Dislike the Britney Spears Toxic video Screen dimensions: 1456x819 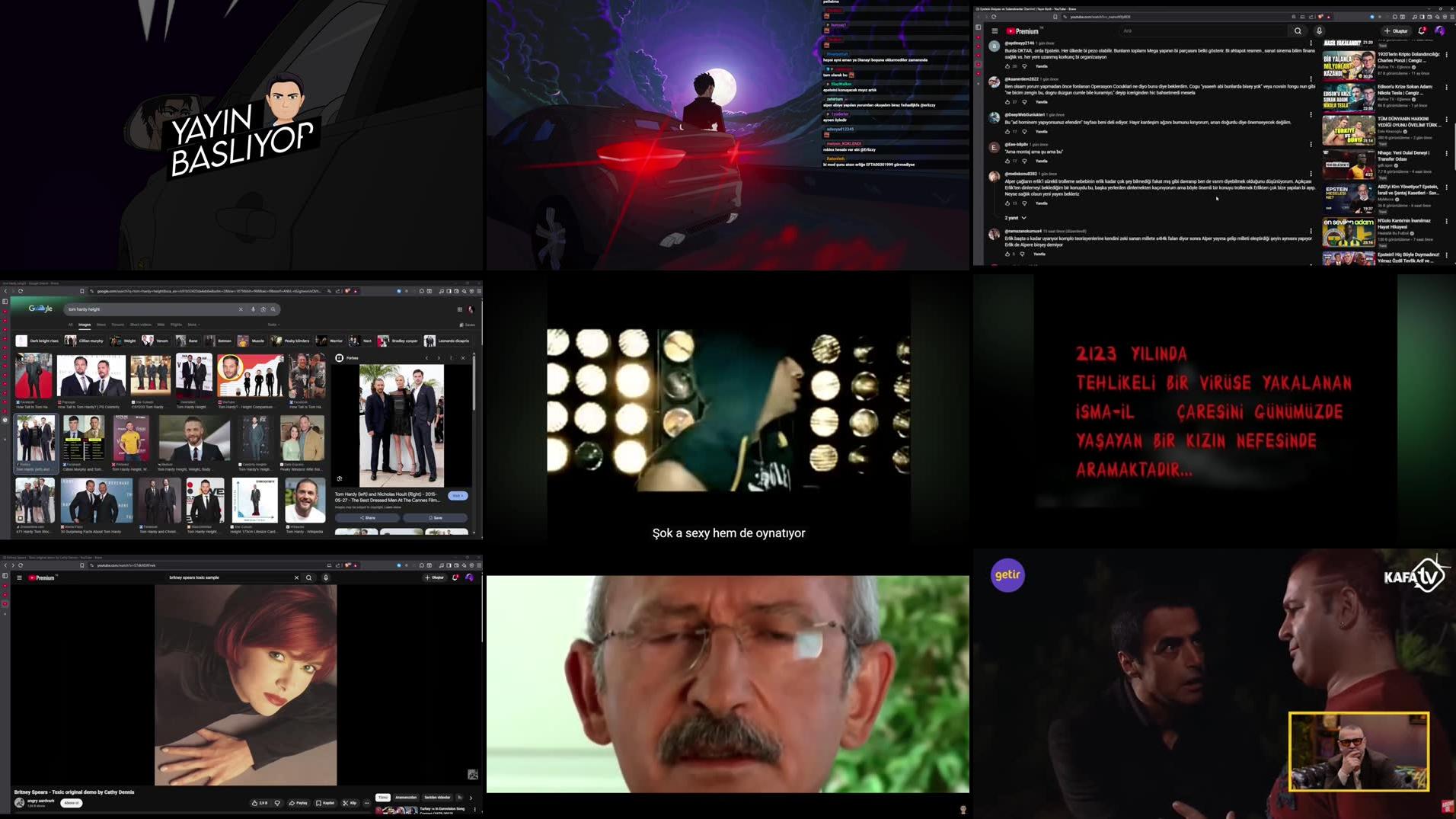pos(277,802)
